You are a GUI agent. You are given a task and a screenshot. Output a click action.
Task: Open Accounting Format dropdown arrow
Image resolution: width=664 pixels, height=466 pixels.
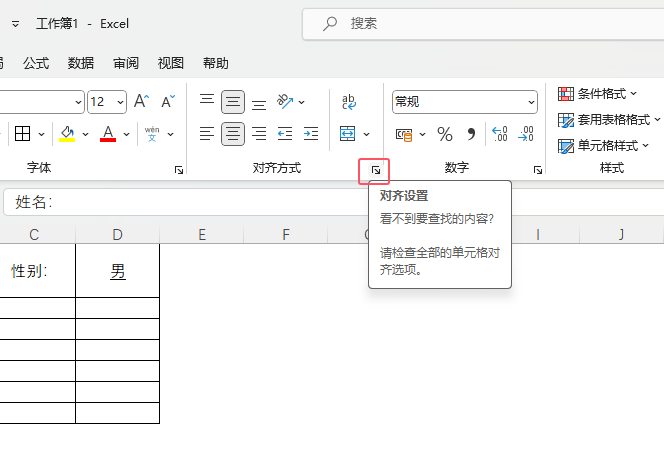click(x=422, y=134)
